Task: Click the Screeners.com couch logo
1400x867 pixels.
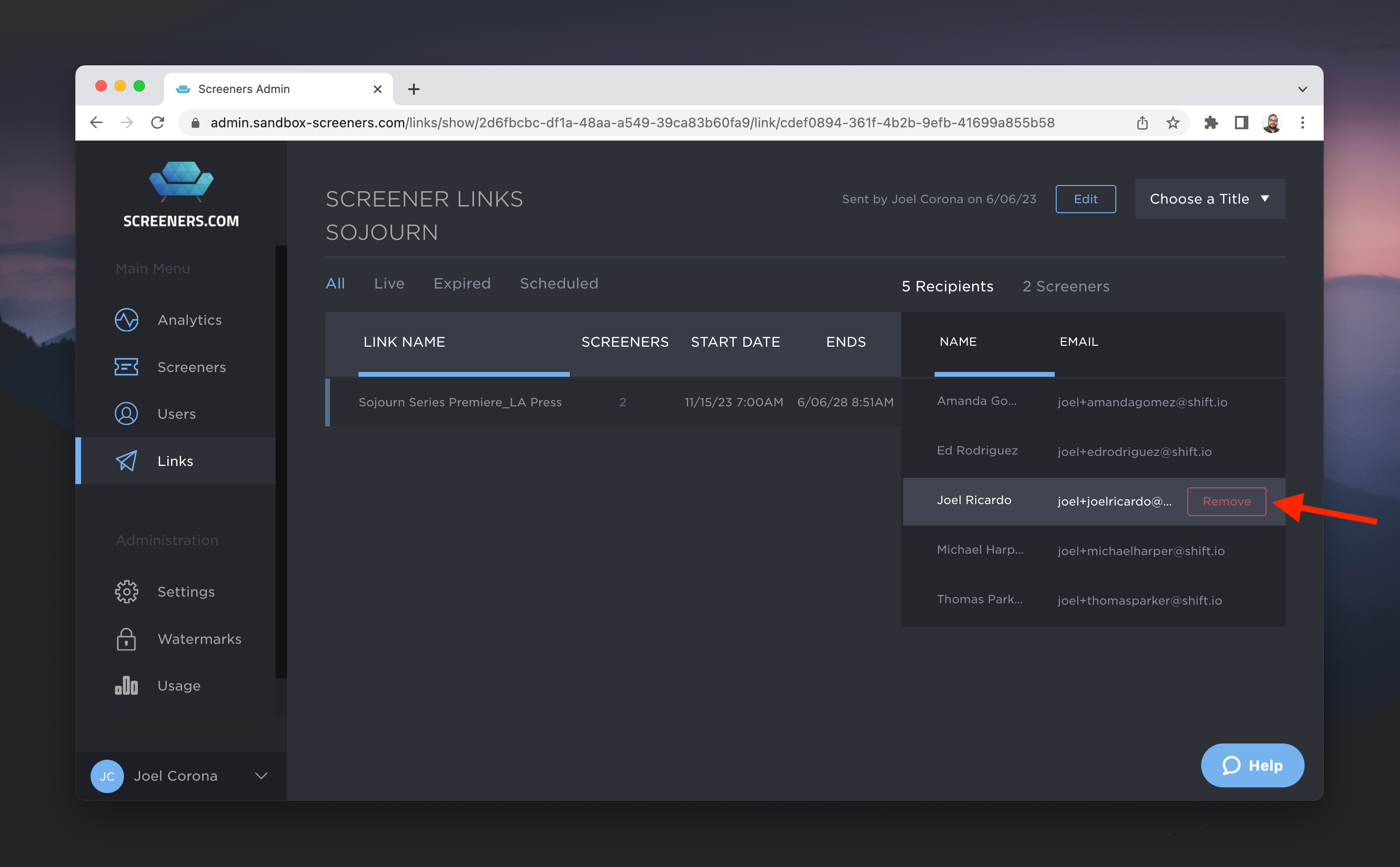Action: (181, 182)
